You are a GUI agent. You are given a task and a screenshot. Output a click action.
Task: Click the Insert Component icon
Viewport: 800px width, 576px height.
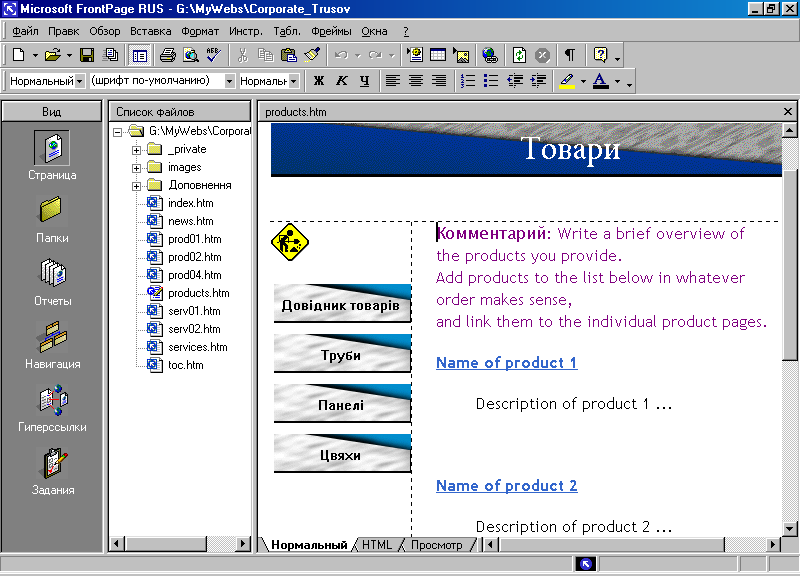tap(415, 55)
